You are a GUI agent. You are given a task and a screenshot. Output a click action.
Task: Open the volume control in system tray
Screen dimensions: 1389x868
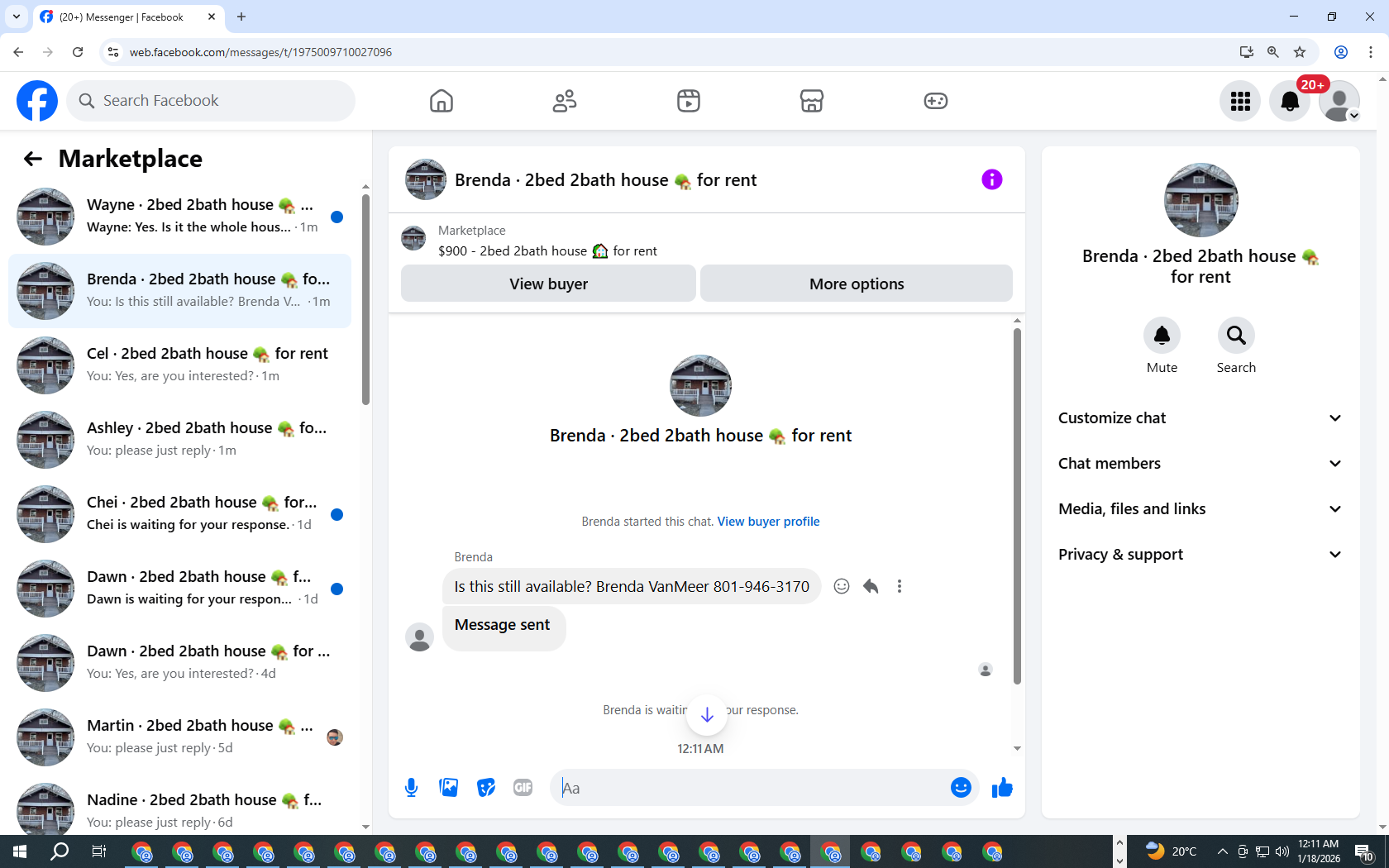1282,851
